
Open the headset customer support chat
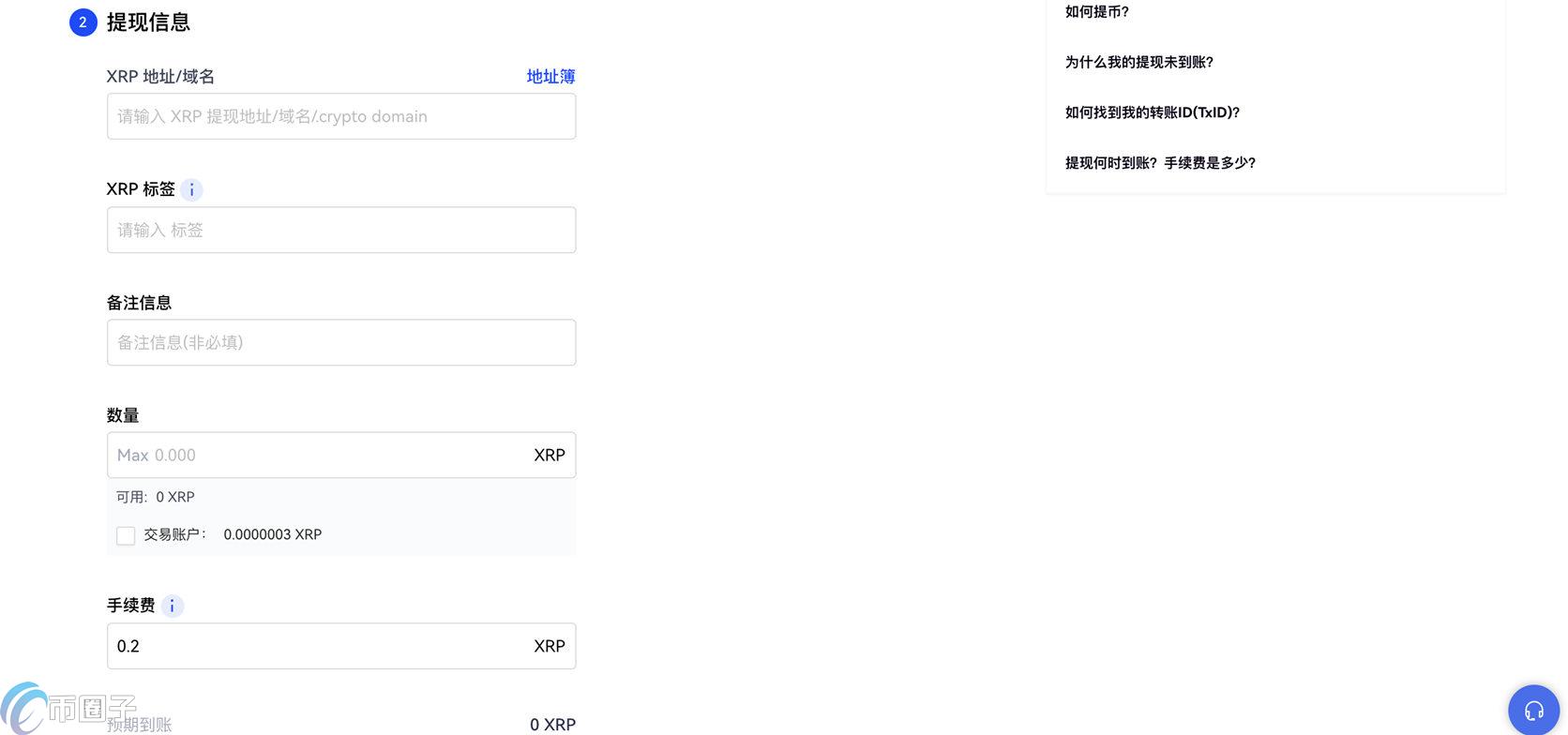click(x=1533, y=711)
